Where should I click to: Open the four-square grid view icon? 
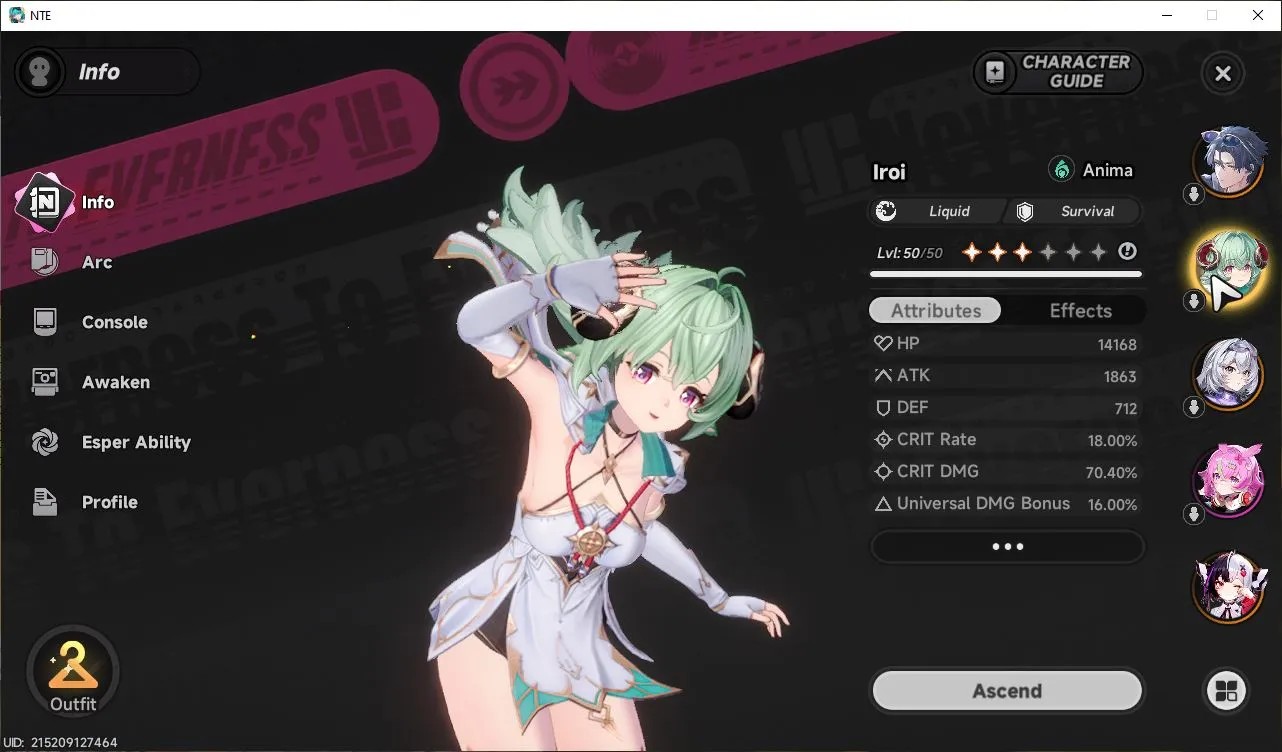(1226, 691)
